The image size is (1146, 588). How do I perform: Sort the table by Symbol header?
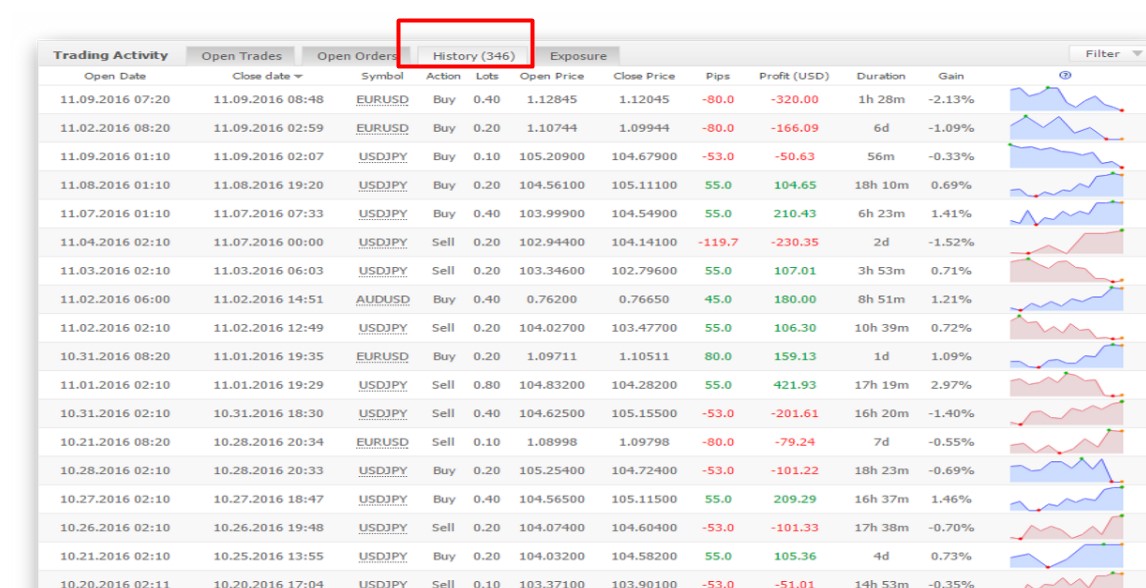tap(382, 76)
